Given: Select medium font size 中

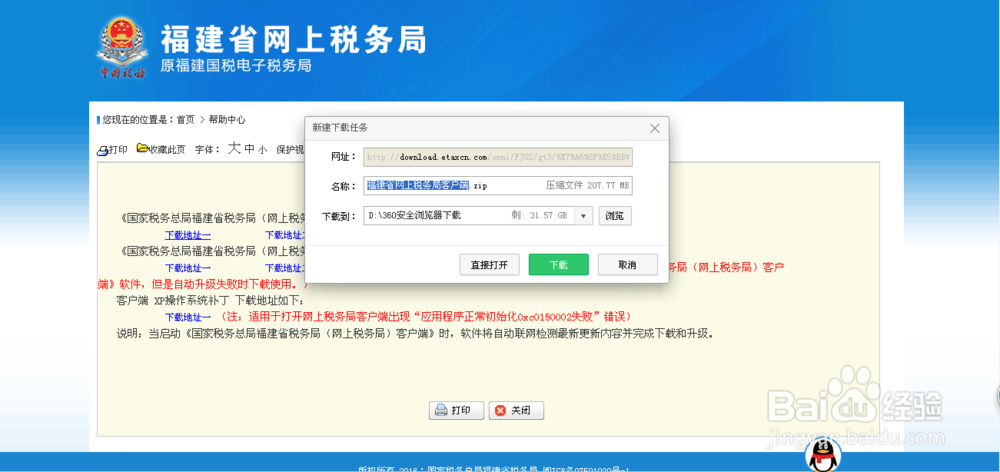Looking at the screenshot, I should pos(250,149).
